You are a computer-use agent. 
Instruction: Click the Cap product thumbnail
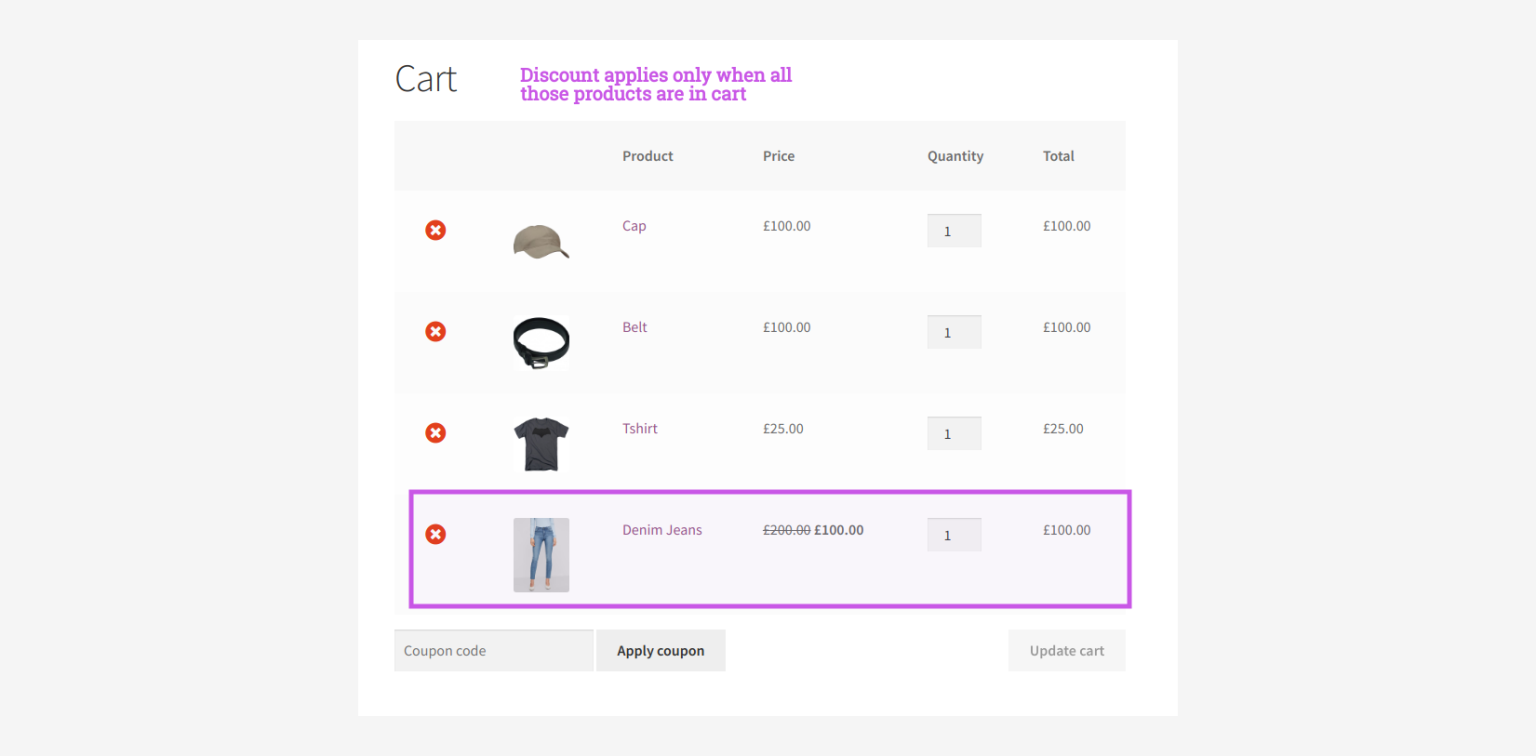pos(541,242)
